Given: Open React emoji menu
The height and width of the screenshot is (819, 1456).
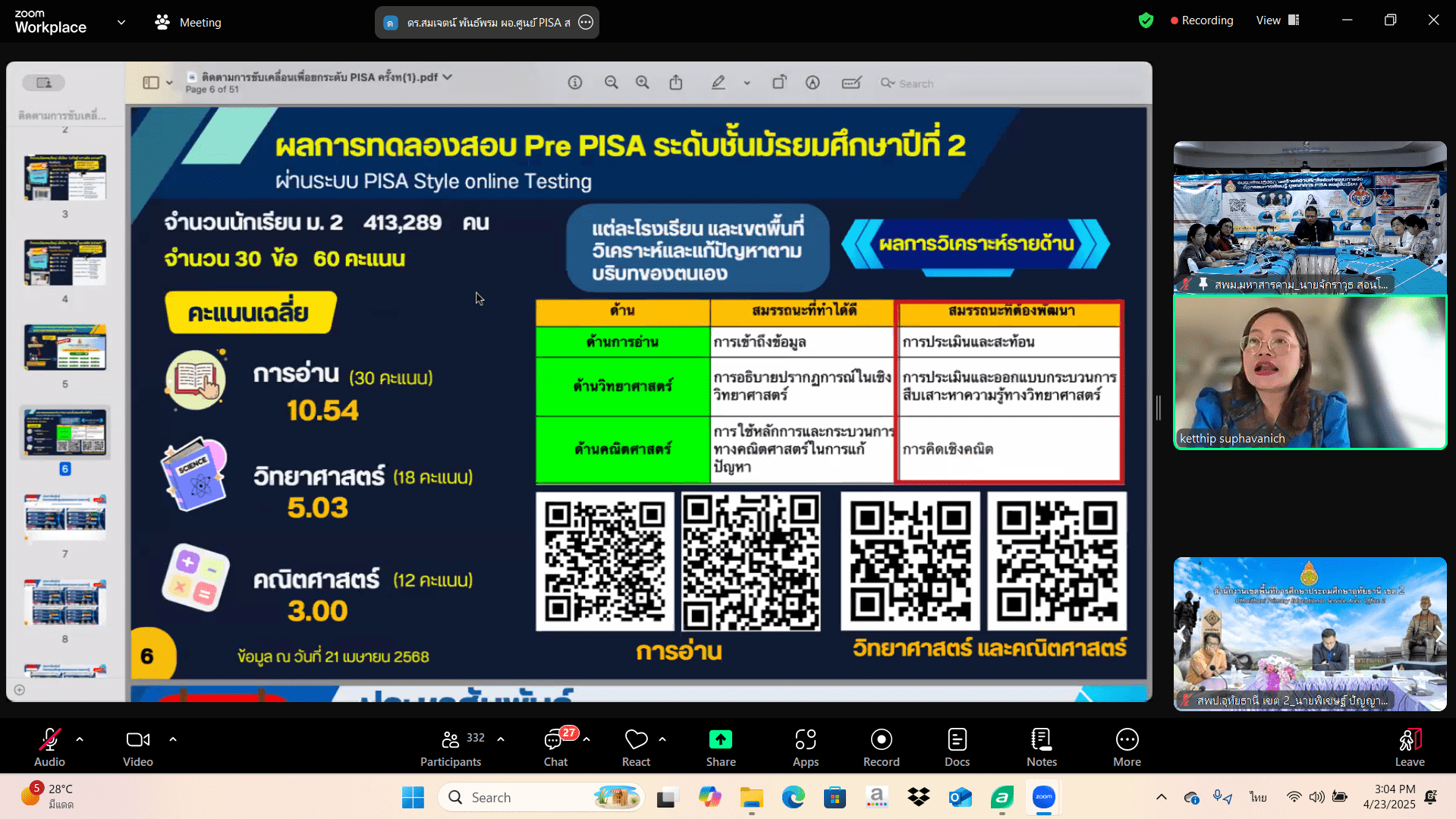Looking at the screenshot, I should click(x=636, y=747).
